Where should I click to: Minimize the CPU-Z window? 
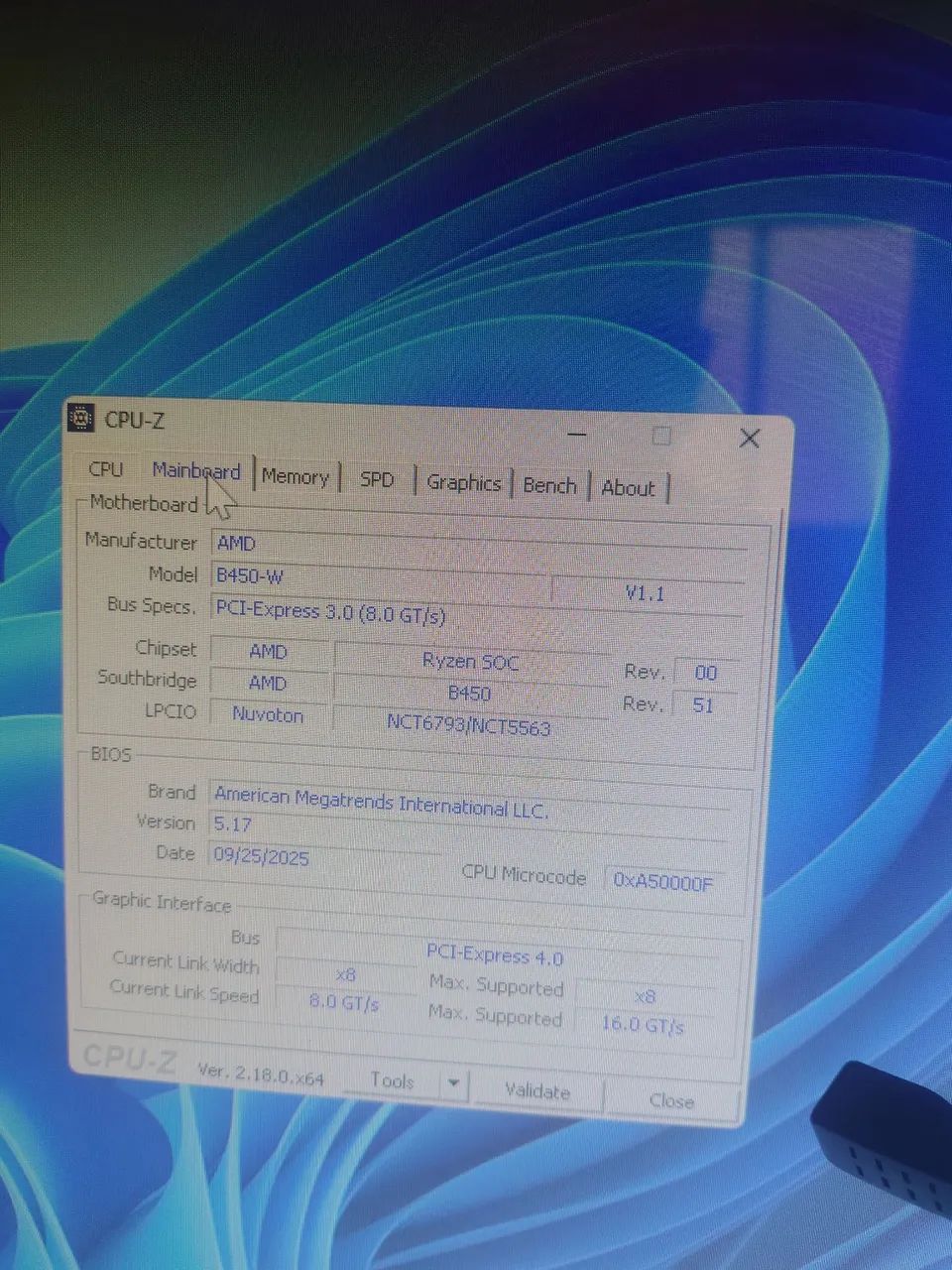coord(577,435)
